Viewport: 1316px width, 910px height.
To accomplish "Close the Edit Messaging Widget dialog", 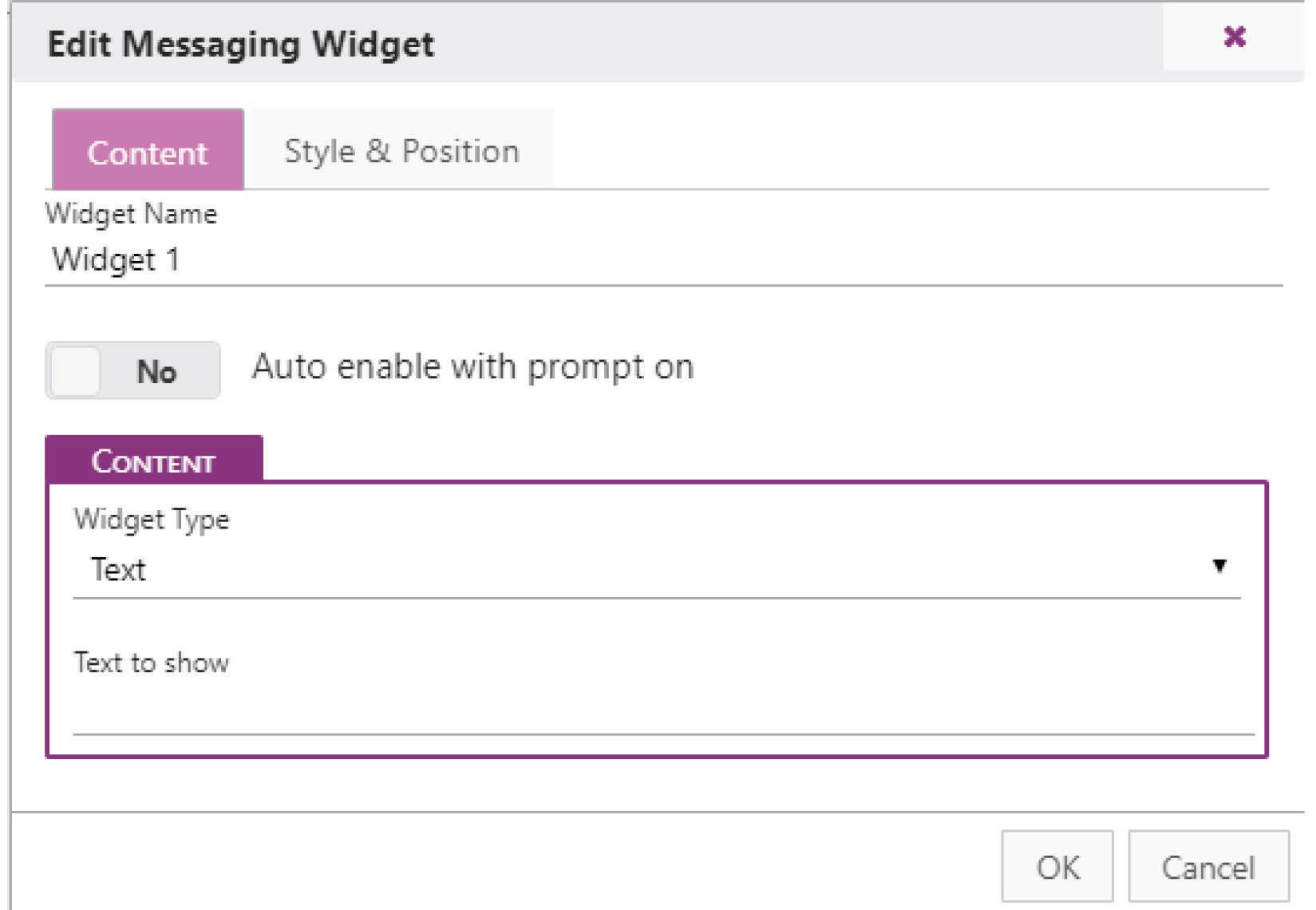I will point(1234,37).
